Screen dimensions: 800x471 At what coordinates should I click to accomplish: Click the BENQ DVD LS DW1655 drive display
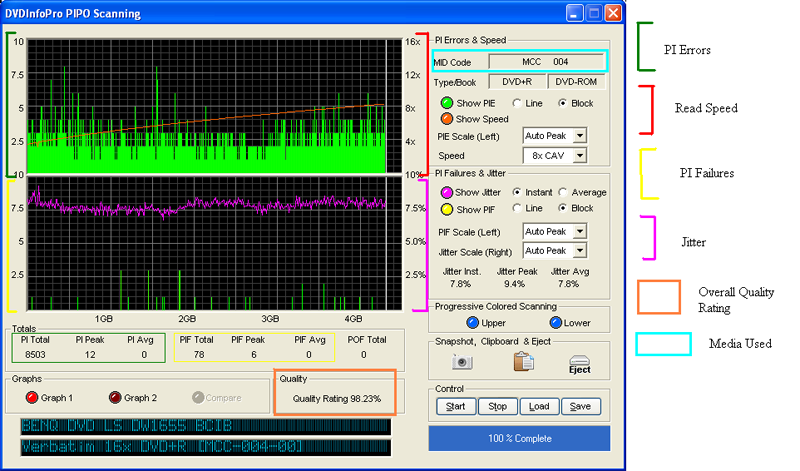coord(206,426)
